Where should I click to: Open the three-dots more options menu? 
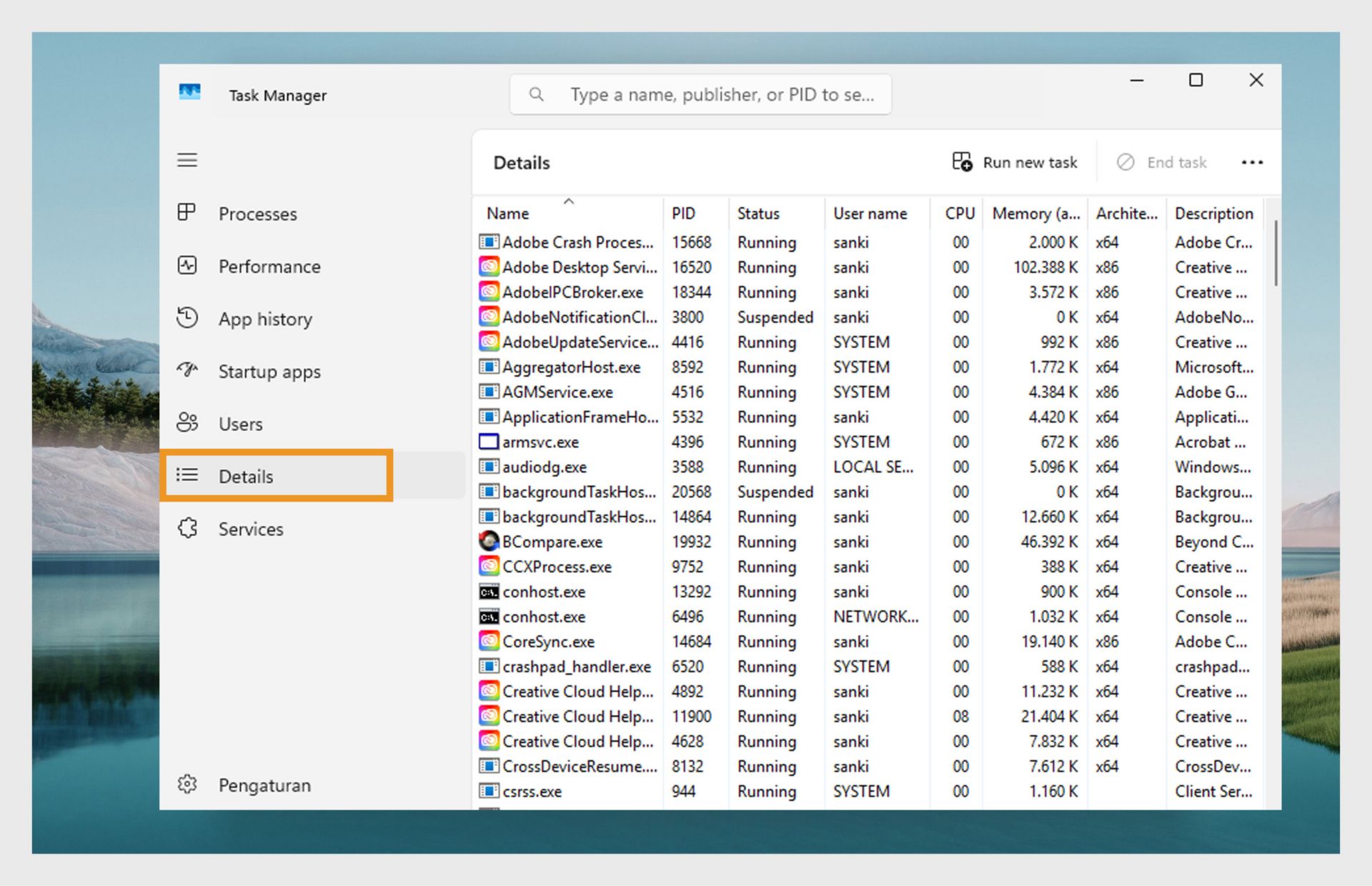(1252, 163)
